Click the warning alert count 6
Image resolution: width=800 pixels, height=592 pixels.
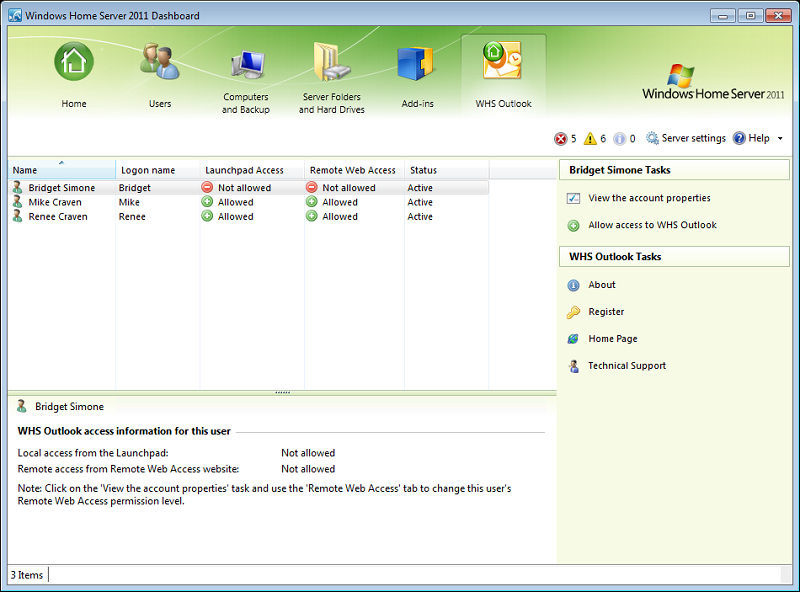click(603, 138)
